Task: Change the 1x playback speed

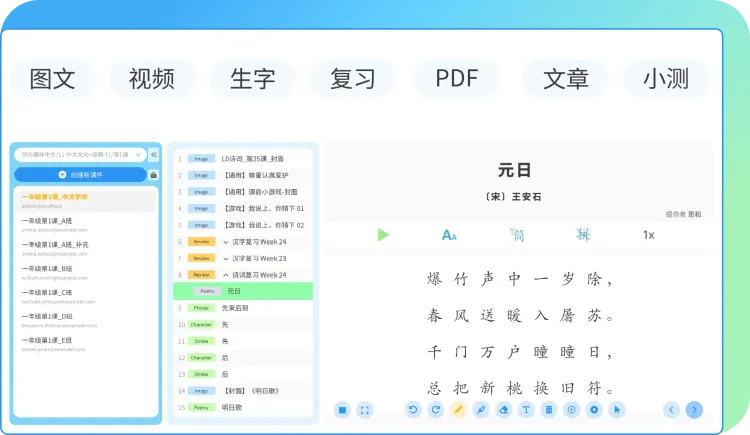Action: coord(648,235)
